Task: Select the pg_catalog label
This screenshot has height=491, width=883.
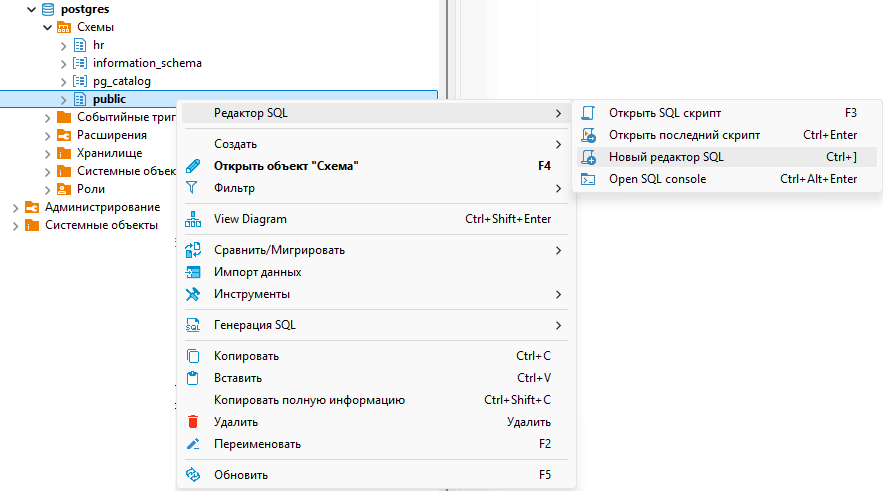Action: 122,81
